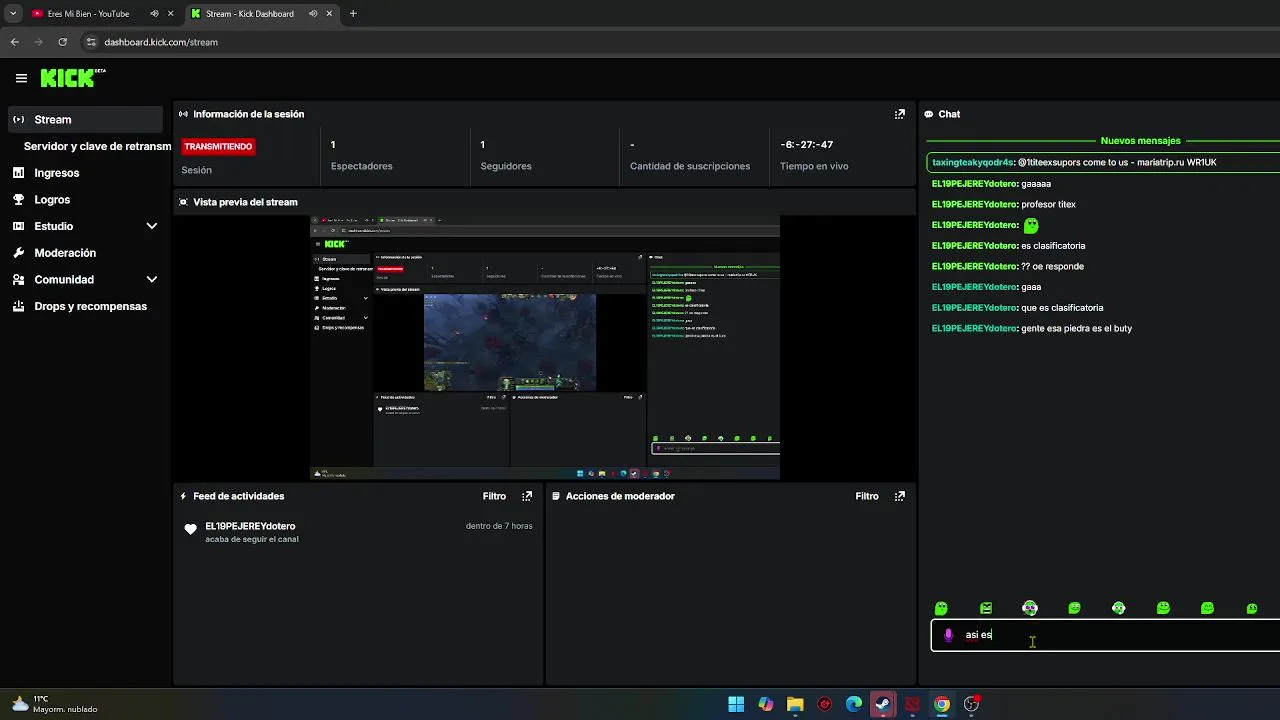1280x720 pixels.
Task: Pop out Información de la sesión panel
Action: (899, 114)
